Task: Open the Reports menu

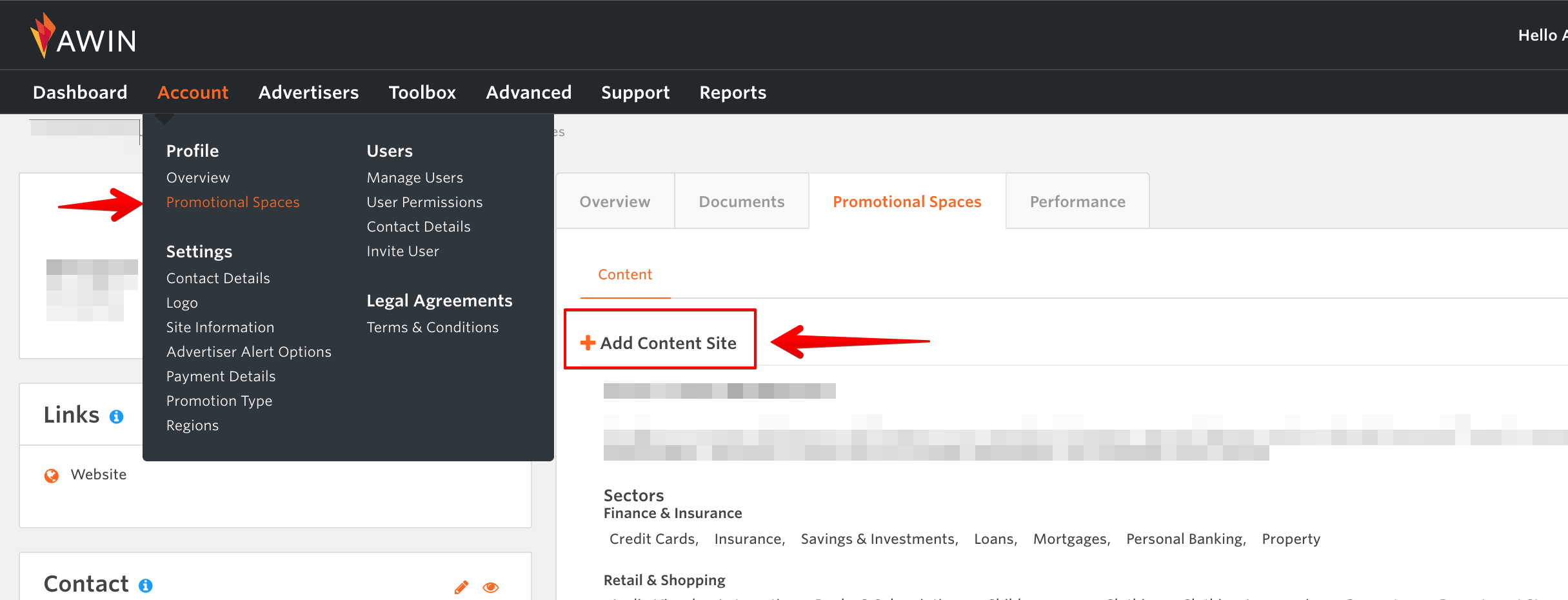Action: click(x=733, y=92)
